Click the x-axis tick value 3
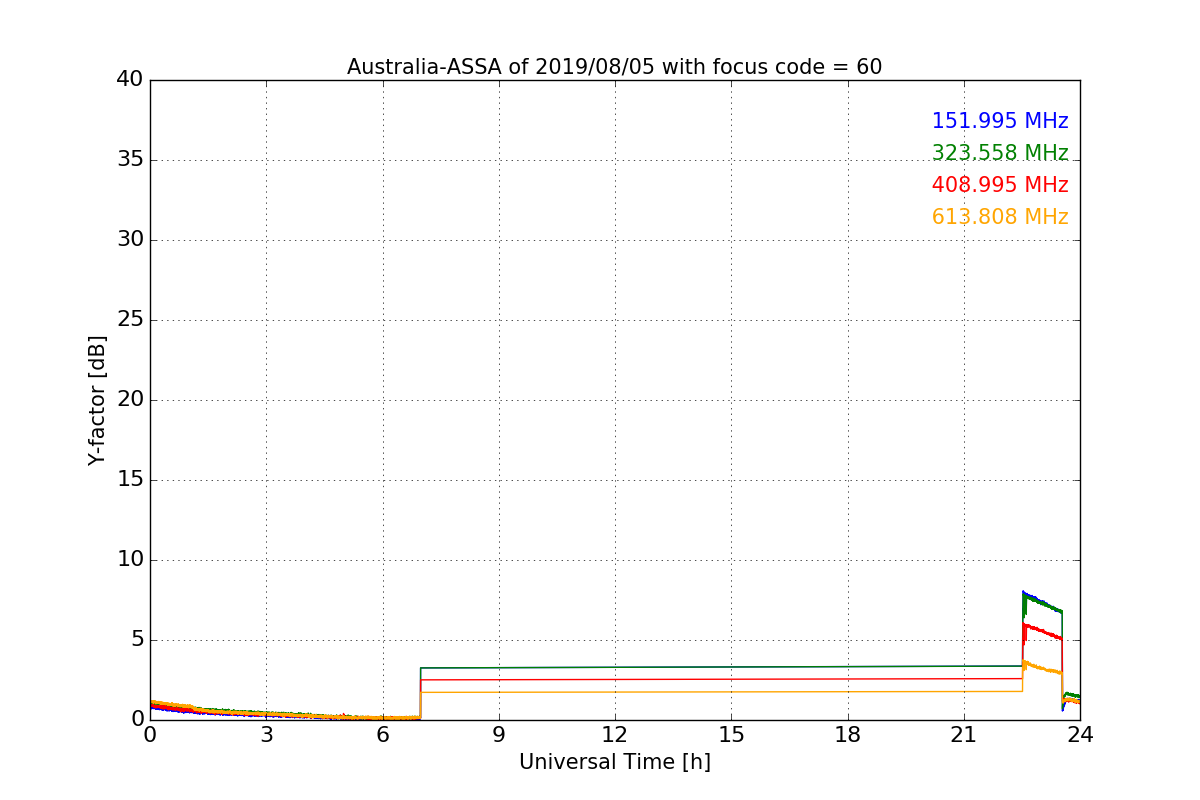 [x=266, y=735]
